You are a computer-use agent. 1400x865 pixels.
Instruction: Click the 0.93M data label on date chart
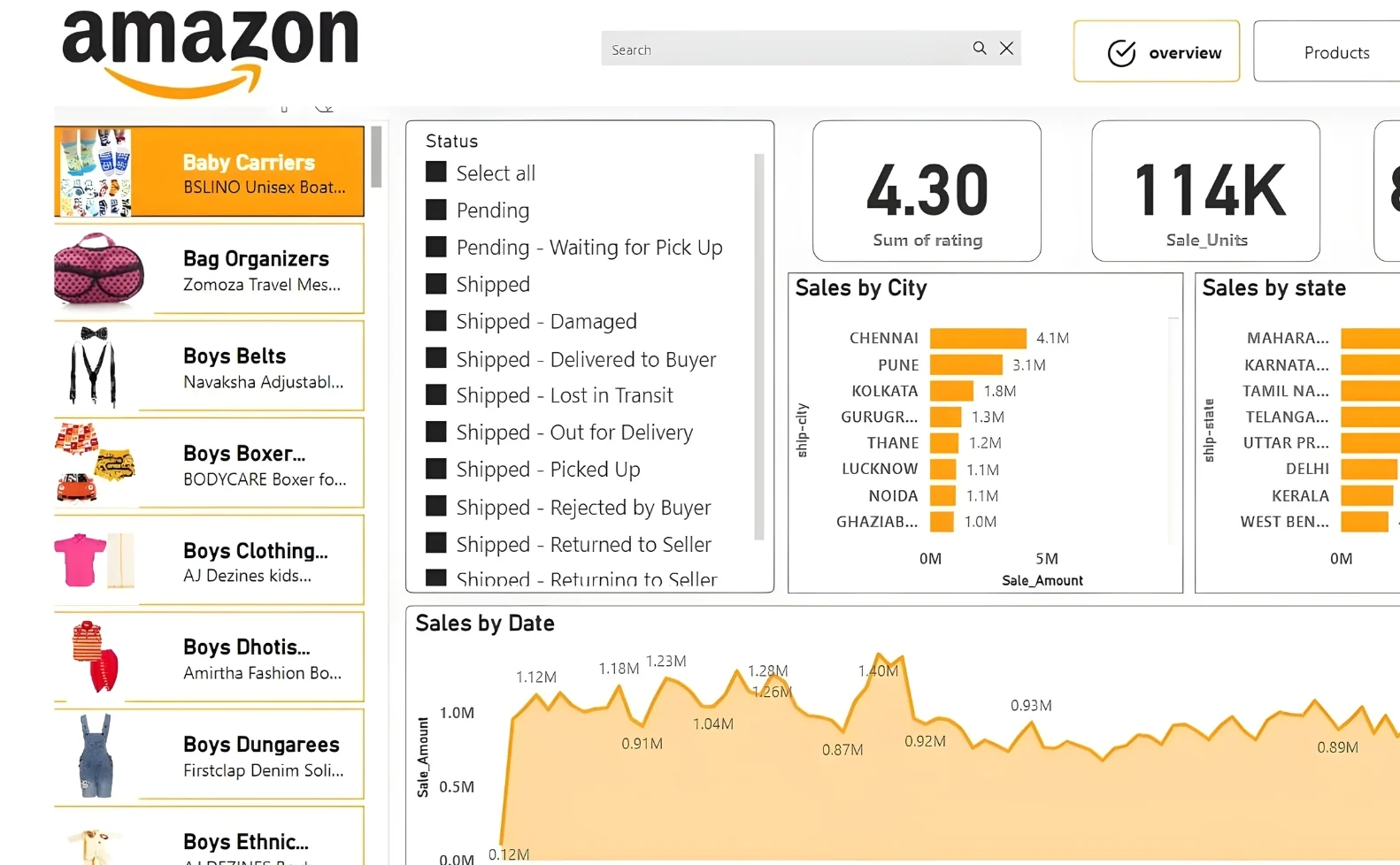tap(1031, 705)
